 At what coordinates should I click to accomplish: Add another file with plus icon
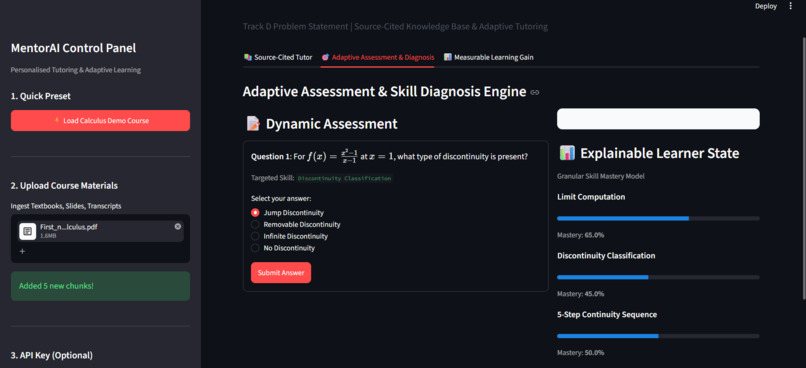[x=22, y=251]
